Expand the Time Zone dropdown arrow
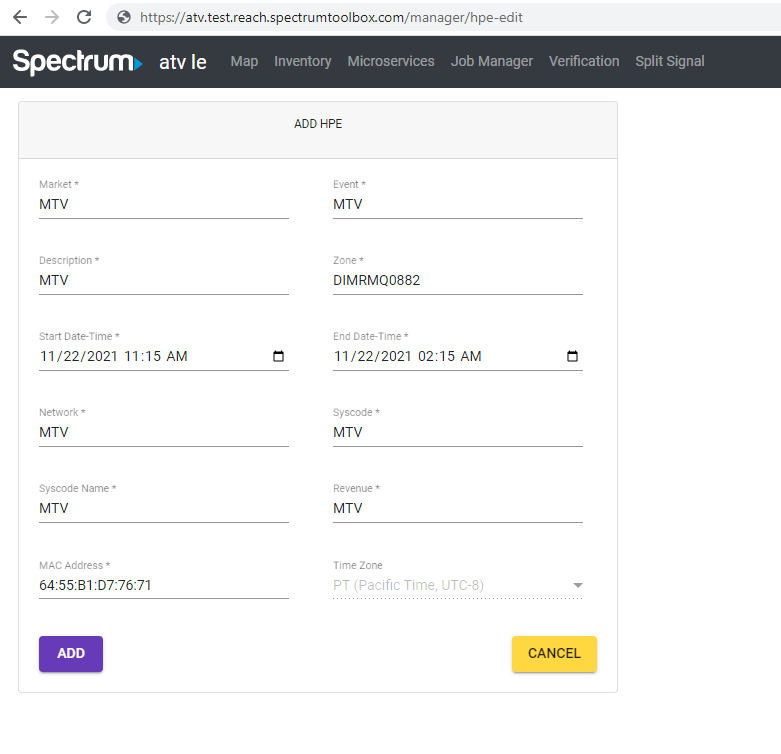The height and width of the screenshot is (754, 781). (x=577, y=585)
